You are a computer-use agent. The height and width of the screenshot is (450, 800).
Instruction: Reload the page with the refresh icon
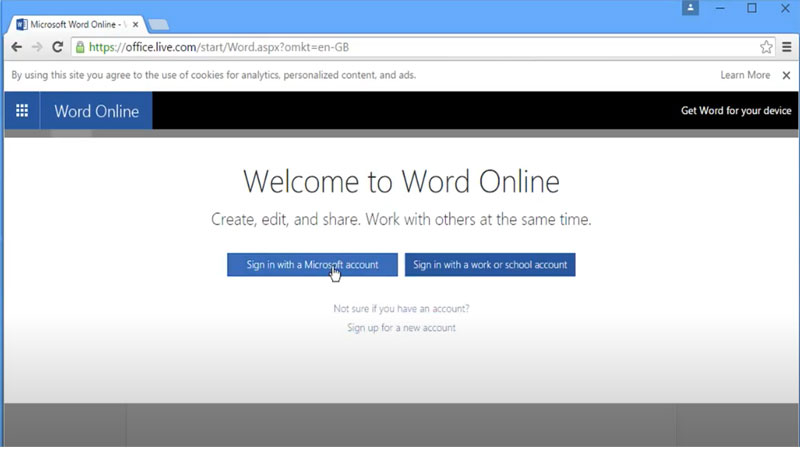(x=58, y=47)
